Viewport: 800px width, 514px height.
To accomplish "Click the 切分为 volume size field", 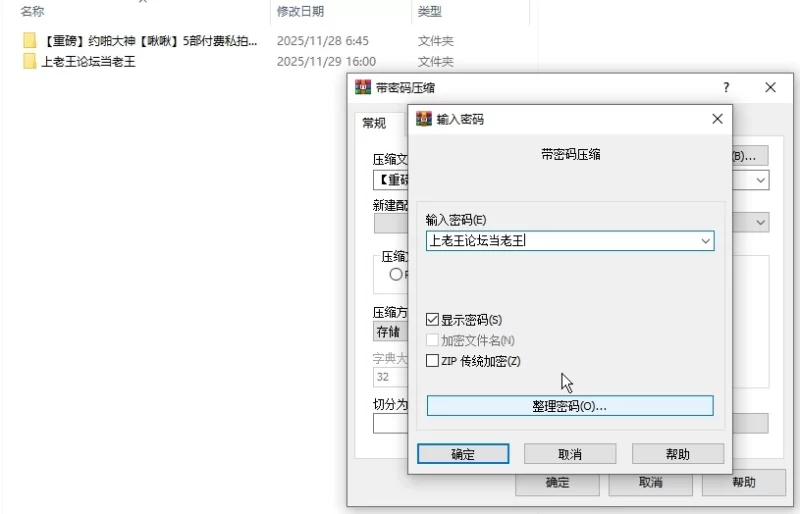I will [x=391, y=424].
